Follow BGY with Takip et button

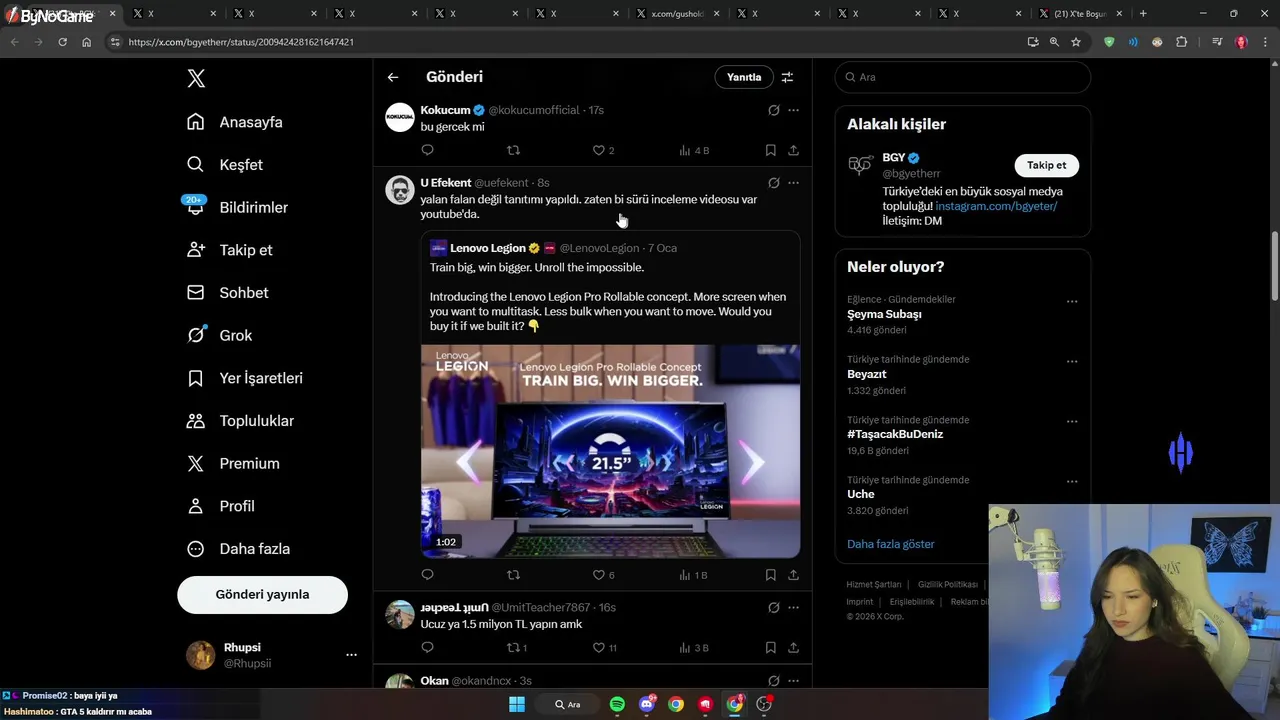(x=1046, y=165)
